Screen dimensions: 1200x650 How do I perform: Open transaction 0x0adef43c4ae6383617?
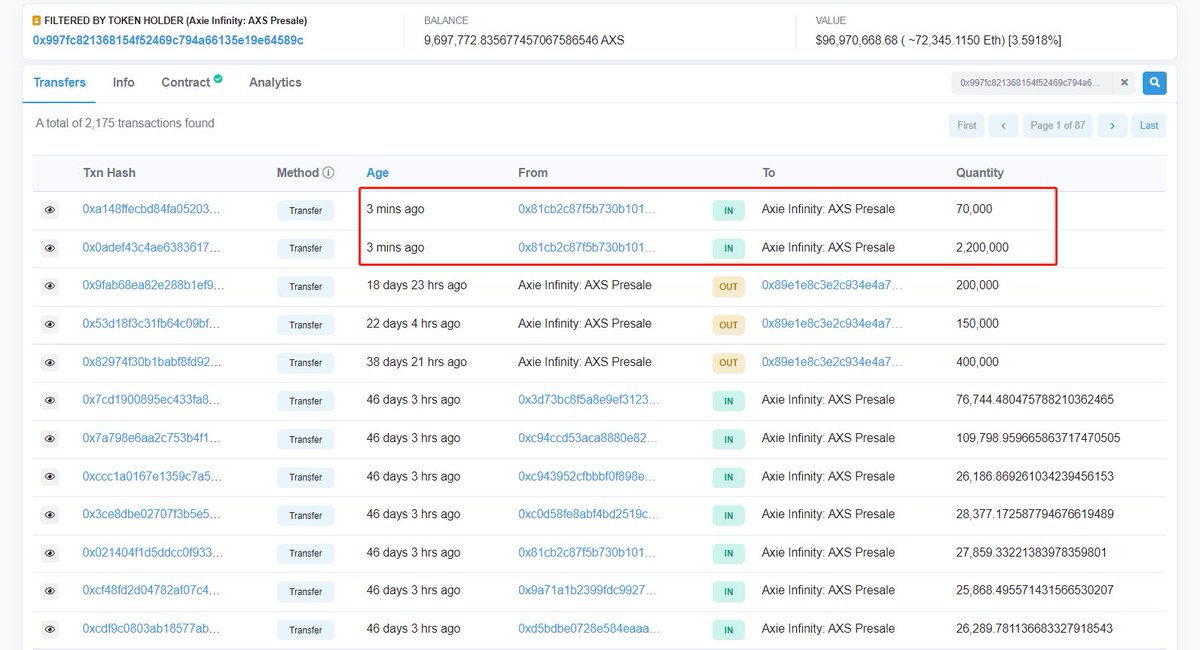151,247
